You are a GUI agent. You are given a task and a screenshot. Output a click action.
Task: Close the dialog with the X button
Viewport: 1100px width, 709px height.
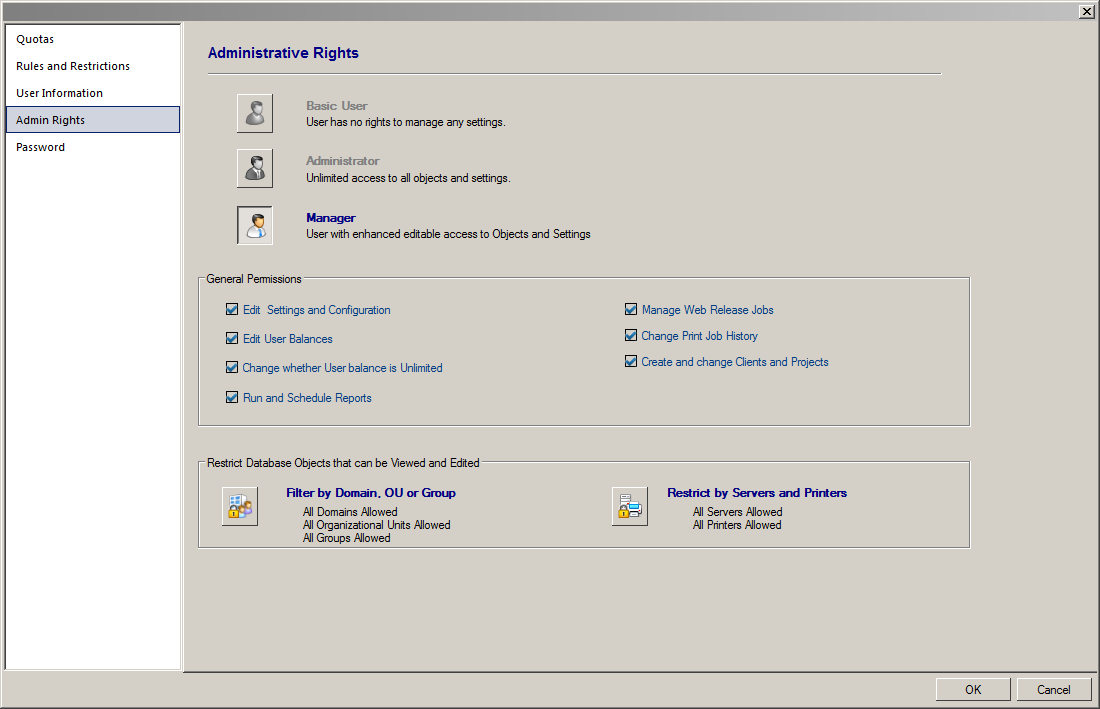coord(1086,11)
